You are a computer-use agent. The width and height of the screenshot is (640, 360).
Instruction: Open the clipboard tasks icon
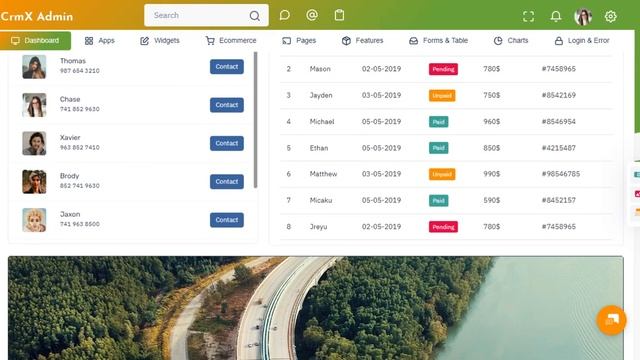tap(339, 15)
